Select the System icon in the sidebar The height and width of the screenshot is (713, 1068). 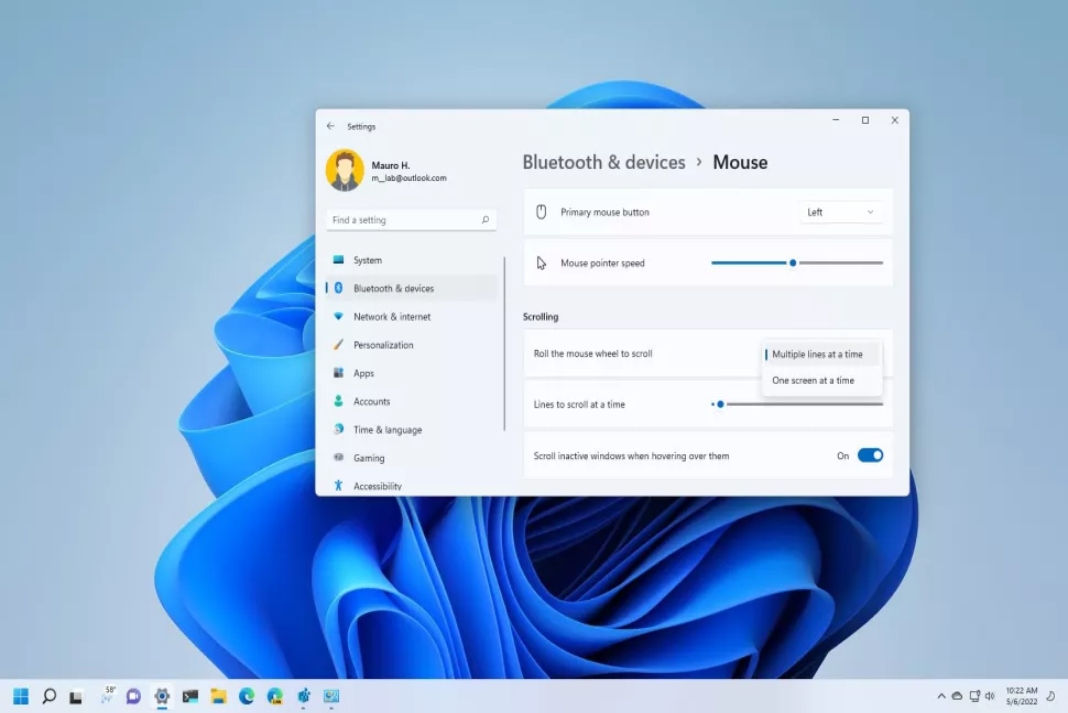pyautogui.click(x=338, y=260)
